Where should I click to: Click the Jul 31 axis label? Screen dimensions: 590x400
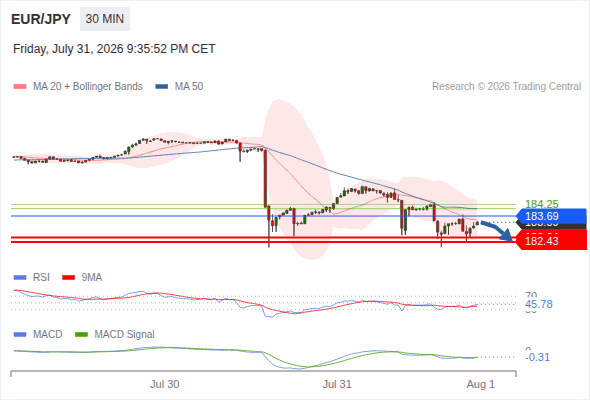point(337,384)
